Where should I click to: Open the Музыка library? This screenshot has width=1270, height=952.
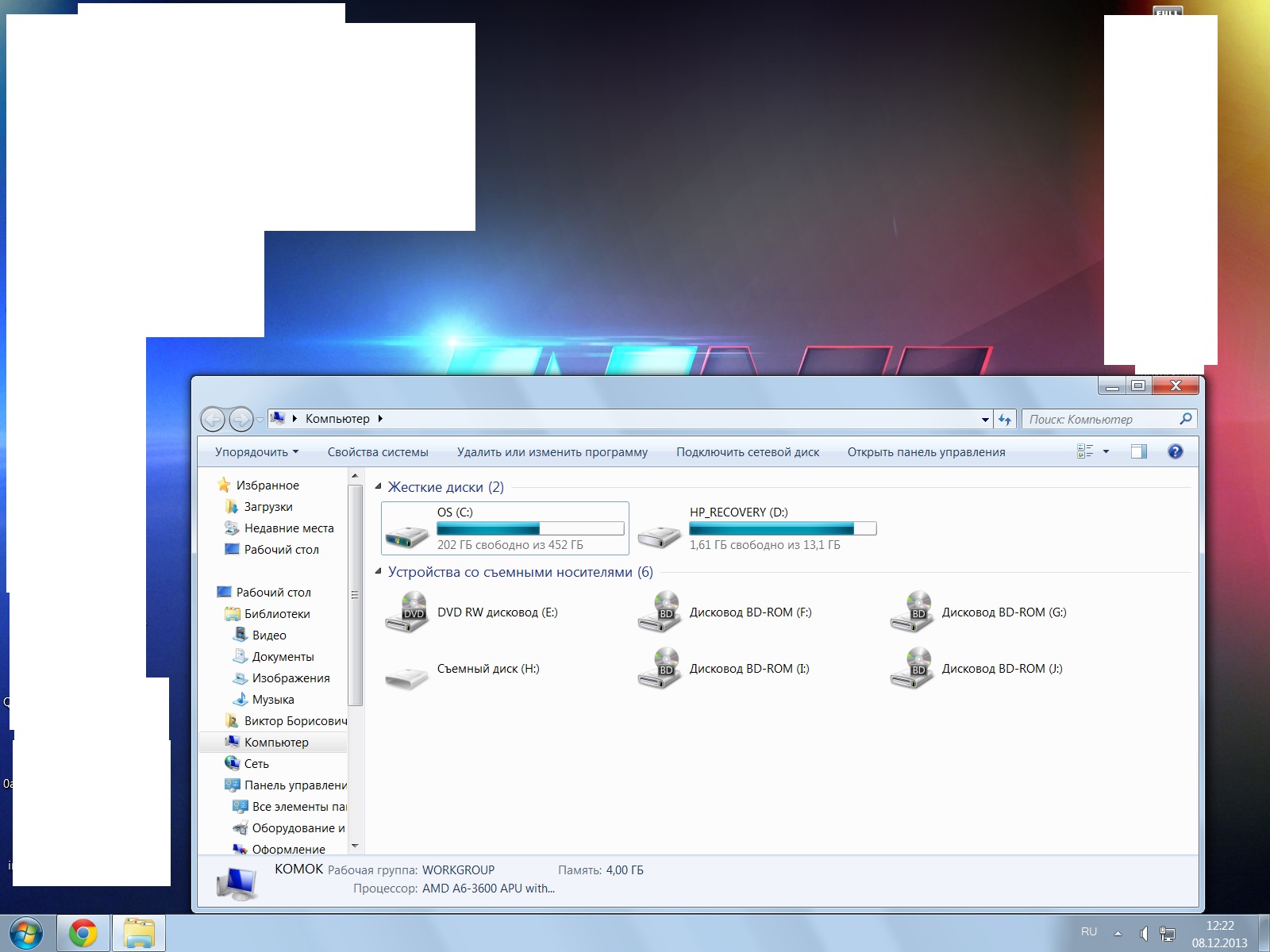(x=273, y=700)
